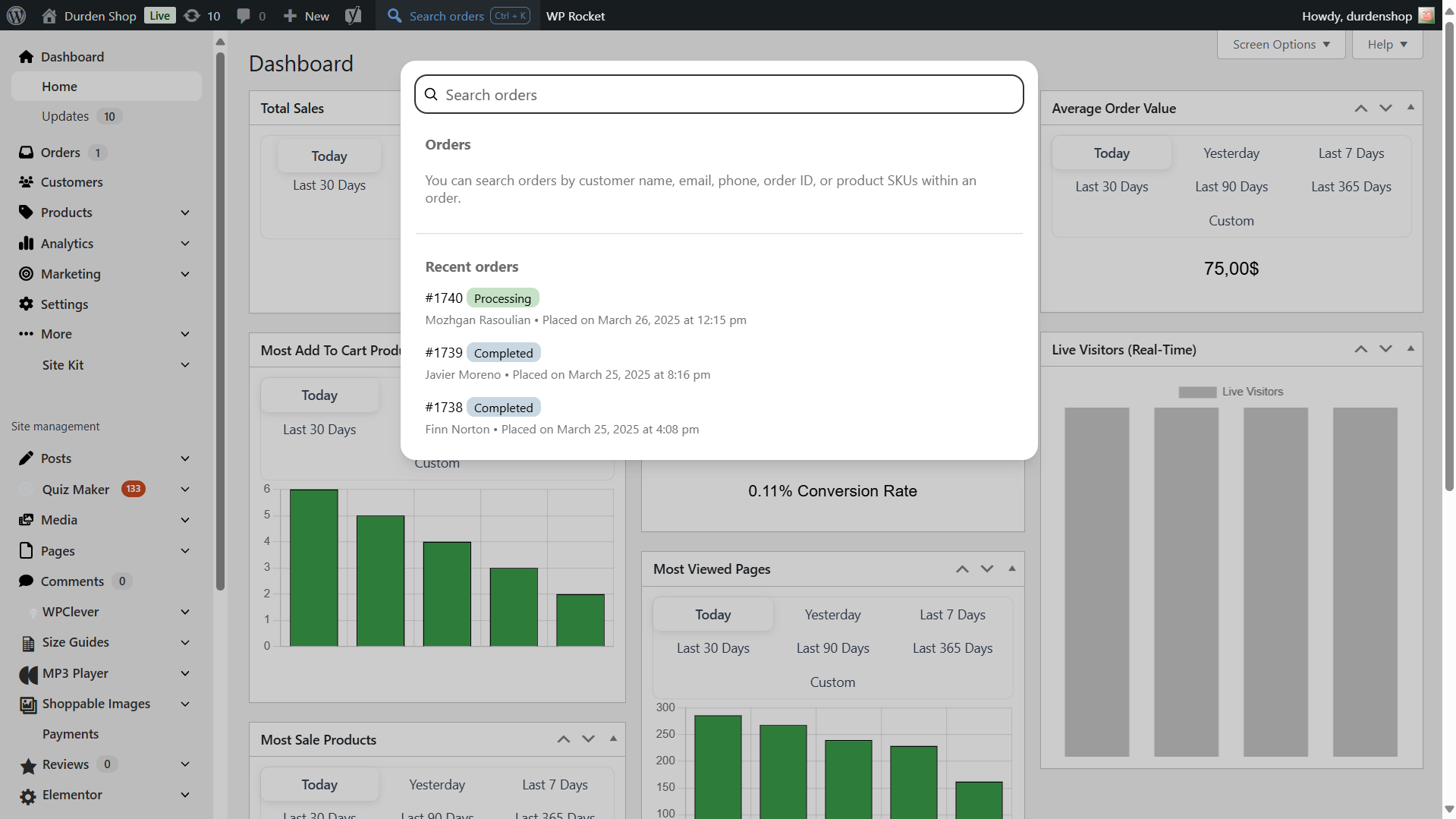Open the Yoast SEO icon in admin bar
The image size is (1456, 819).
click(353, 15)
